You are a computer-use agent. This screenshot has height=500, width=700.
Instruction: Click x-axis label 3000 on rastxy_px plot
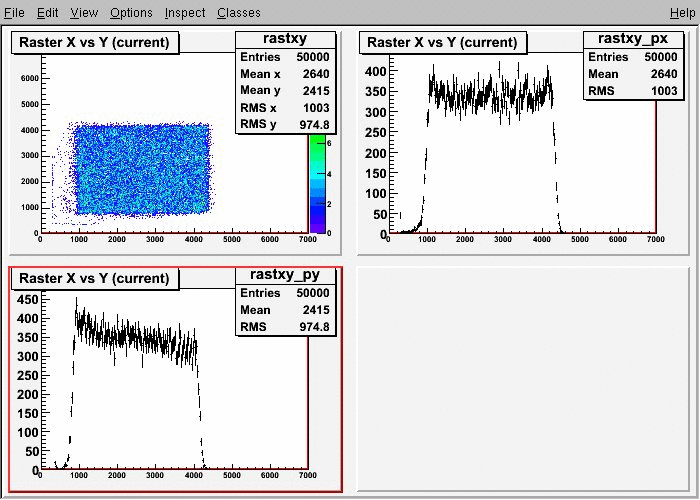click(x=503, y=239)
